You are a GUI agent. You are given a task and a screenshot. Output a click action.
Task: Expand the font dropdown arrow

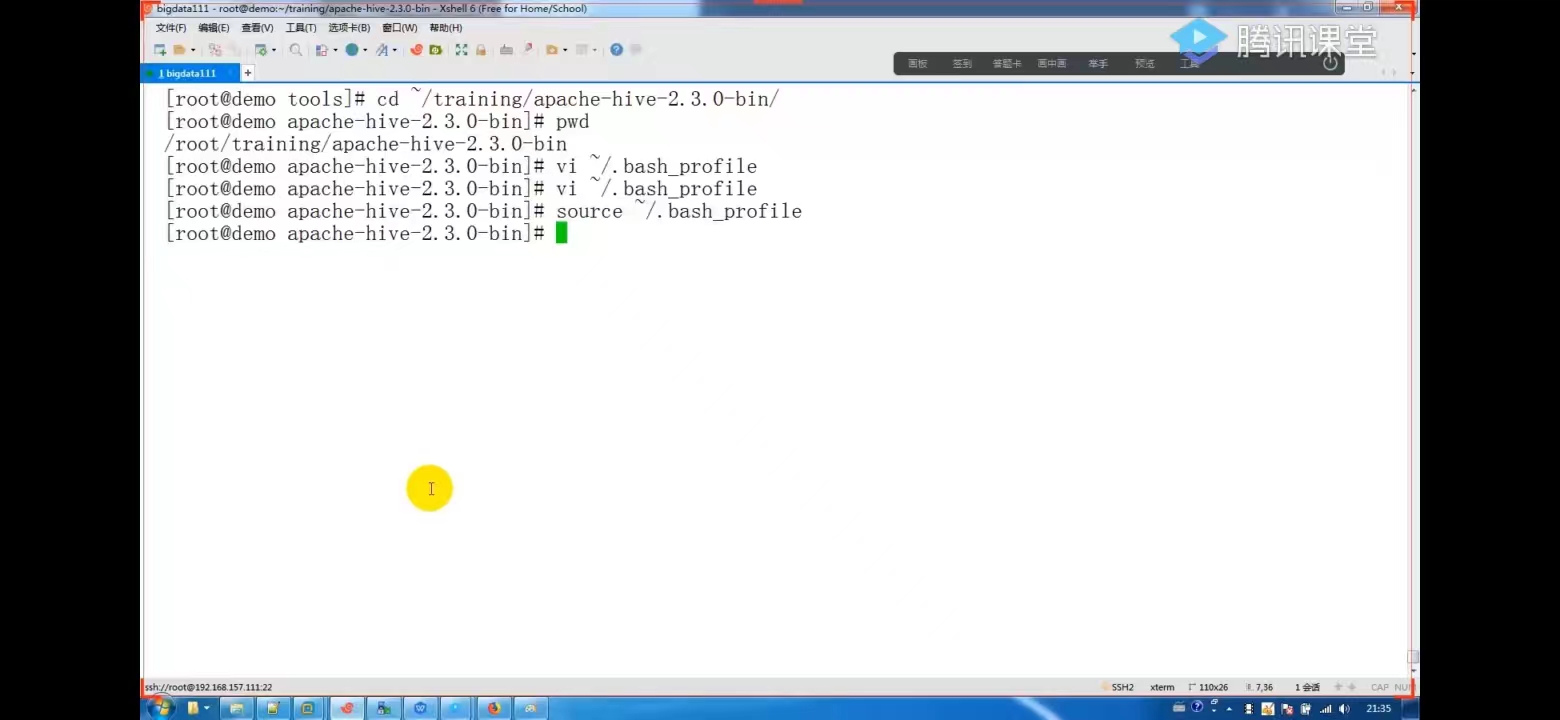[395, 50]
